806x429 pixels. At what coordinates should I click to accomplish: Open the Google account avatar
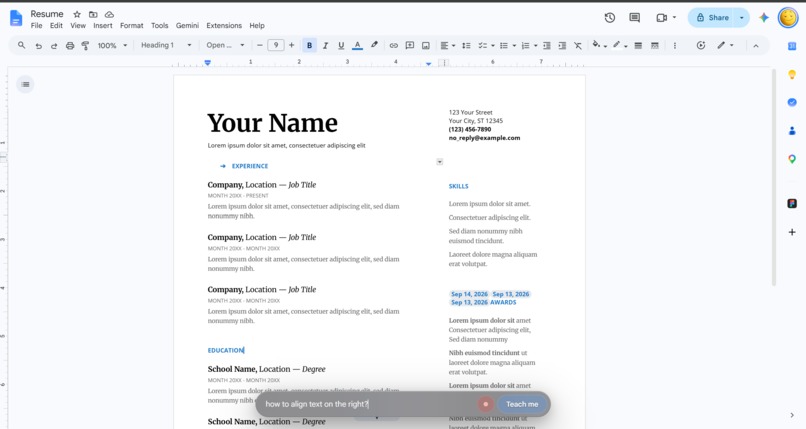(787, 17)
